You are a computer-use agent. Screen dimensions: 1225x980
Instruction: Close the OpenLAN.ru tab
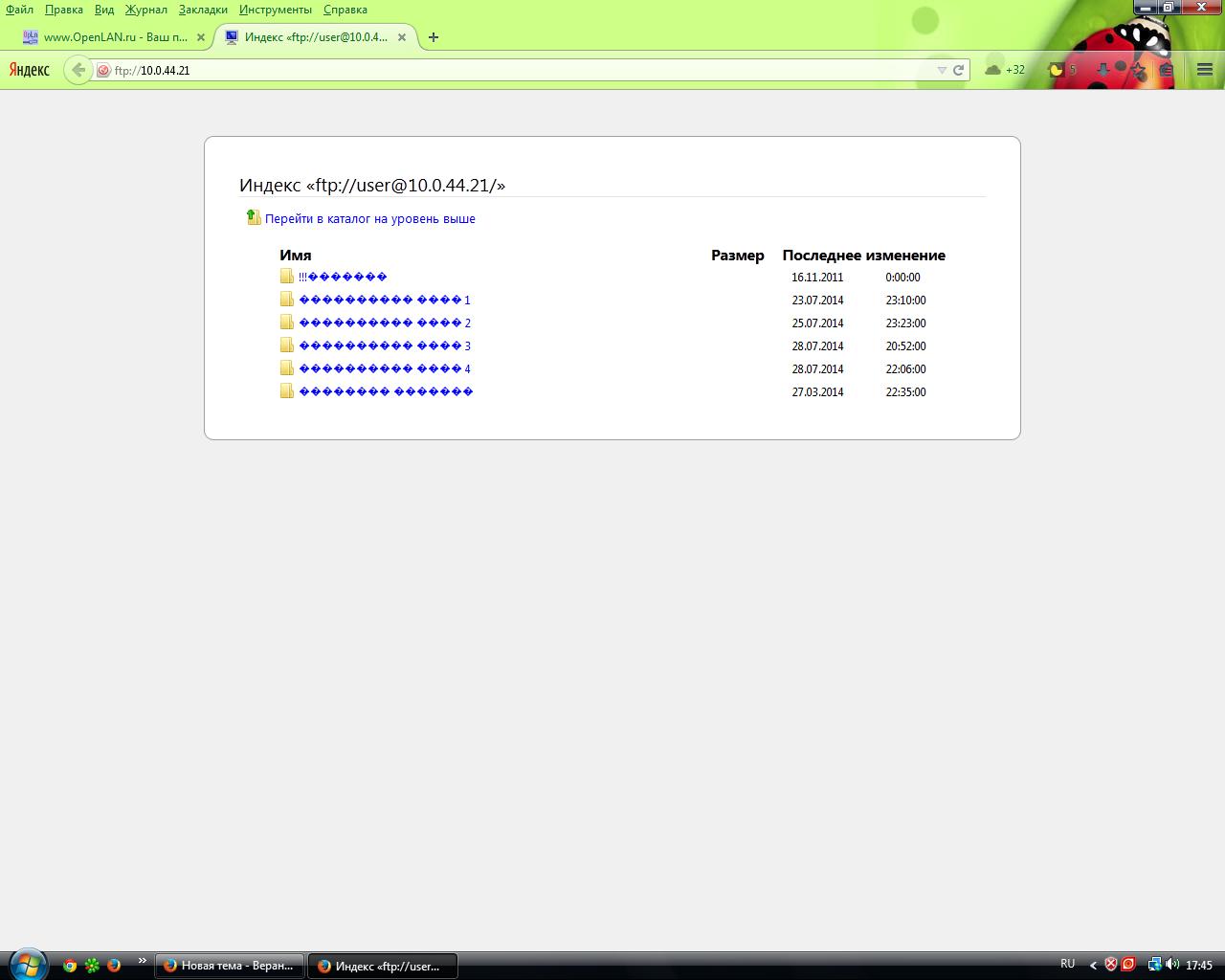coord(201,37)
